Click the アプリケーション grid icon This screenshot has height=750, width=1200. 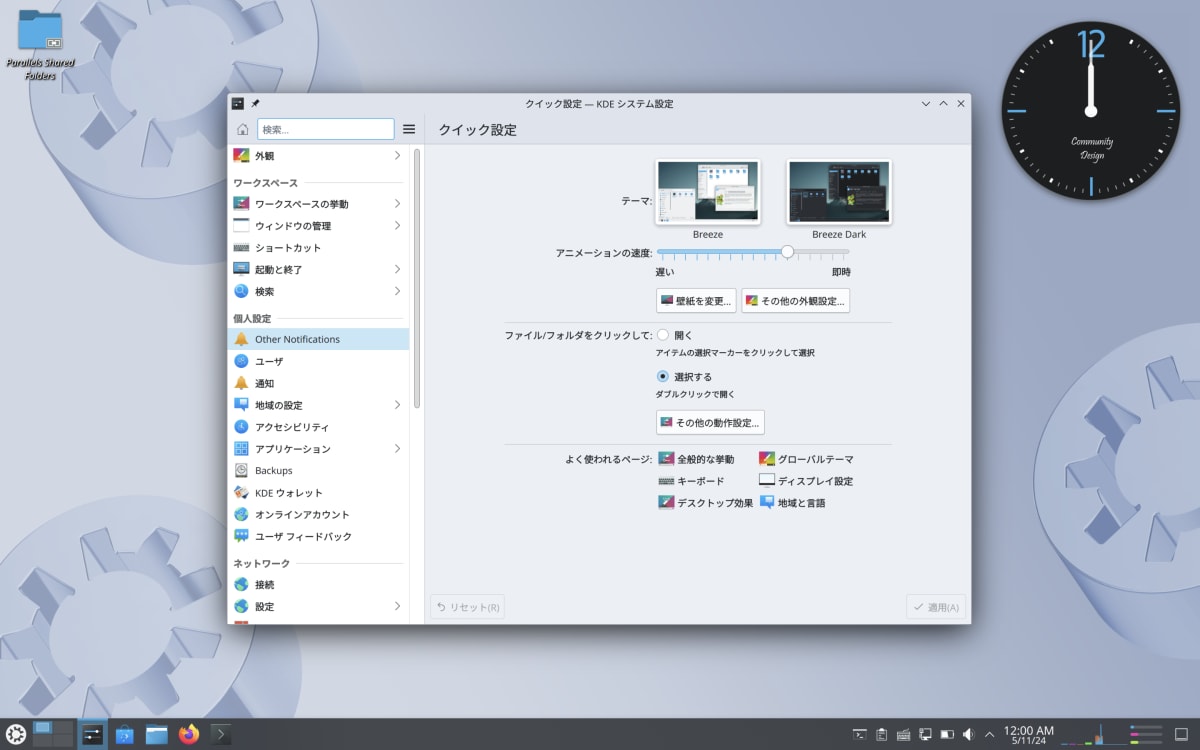(241, 449)
